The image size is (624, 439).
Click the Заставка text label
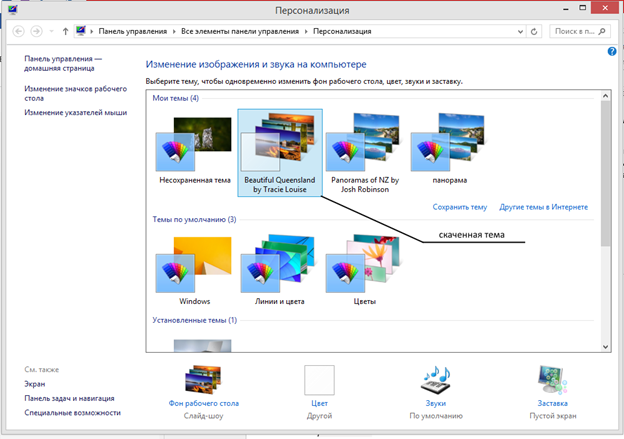[552, 403]
